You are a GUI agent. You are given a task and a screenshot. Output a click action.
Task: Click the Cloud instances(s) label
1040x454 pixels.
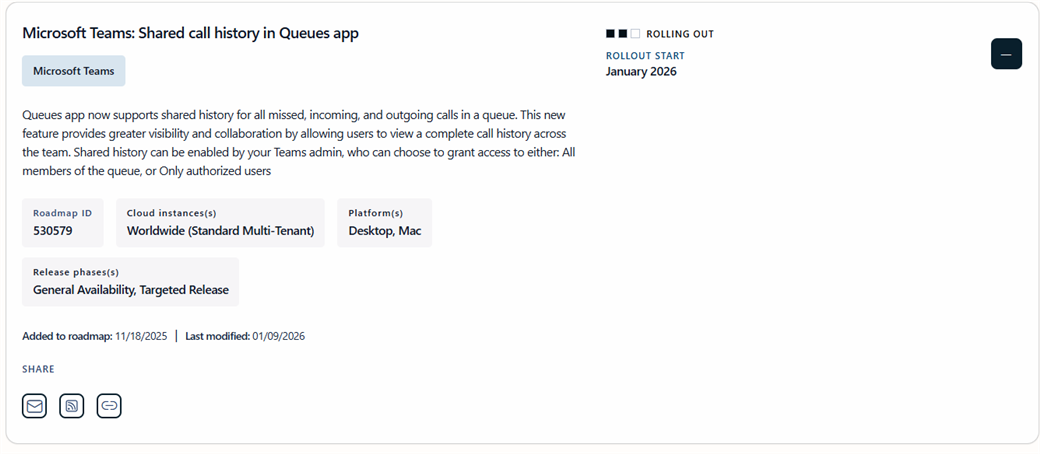(171, 213)
